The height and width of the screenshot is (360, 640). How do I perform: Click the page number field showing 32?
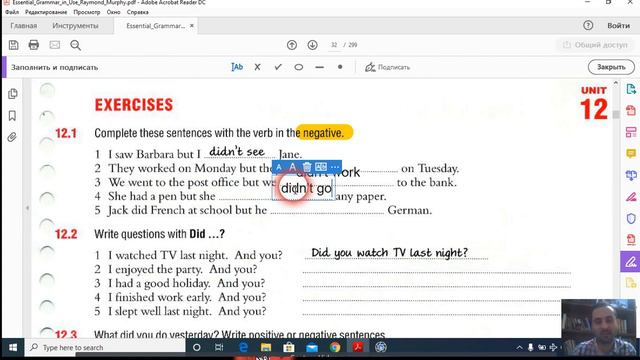point(334,45)
